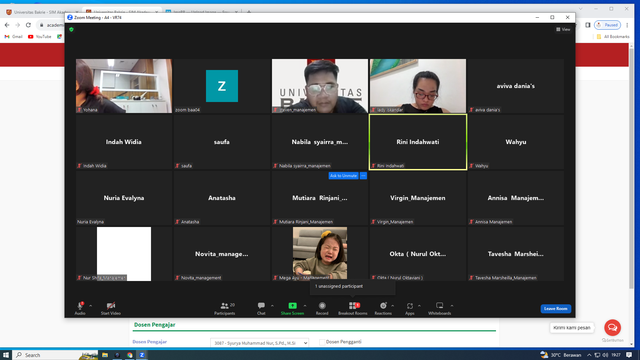Open the Dosen Pengajar dropdown on the webpage

pyautogui.click(x=260, y=343)
